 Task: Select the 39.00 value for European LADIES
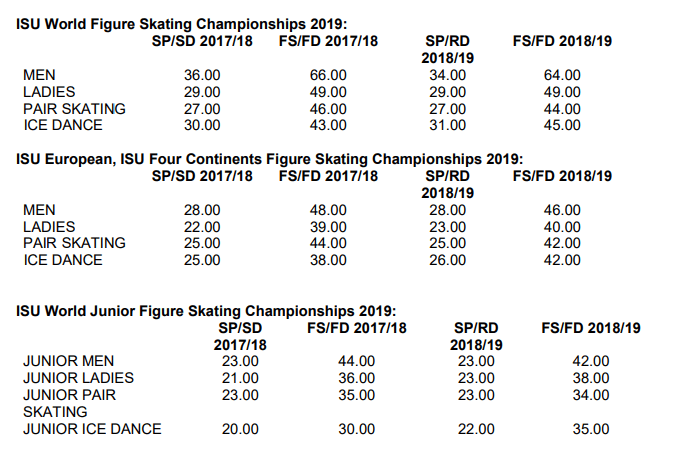click(x=328, y=227)
